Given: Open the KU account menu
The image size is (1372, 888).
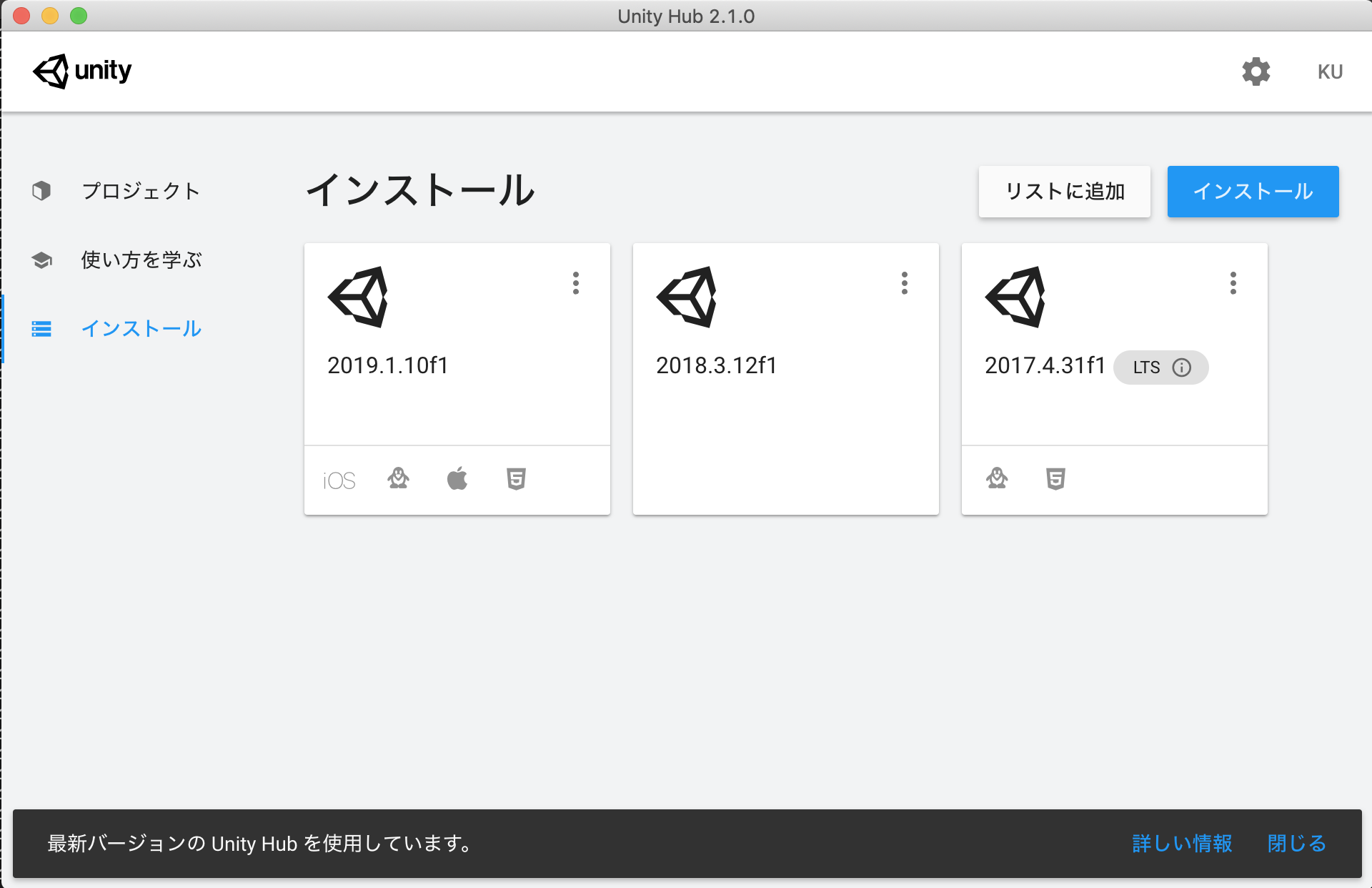Looking at the screenshot, I should [1330, 71].
